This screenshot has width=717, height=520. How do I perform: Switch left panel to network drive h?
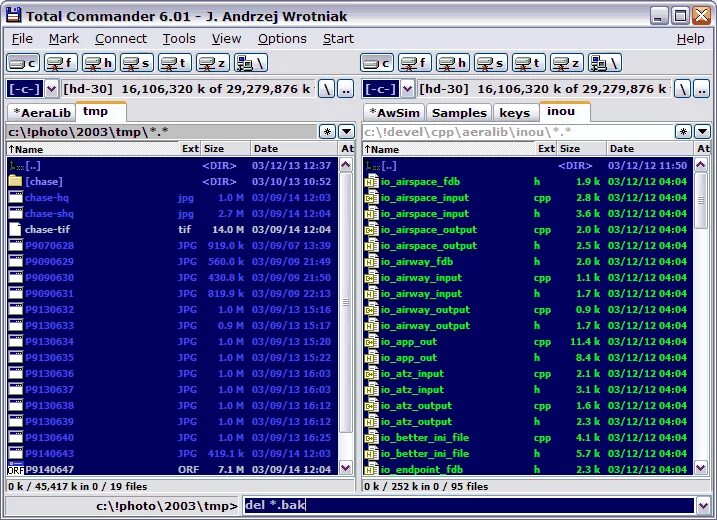click(x=99, y=63)
